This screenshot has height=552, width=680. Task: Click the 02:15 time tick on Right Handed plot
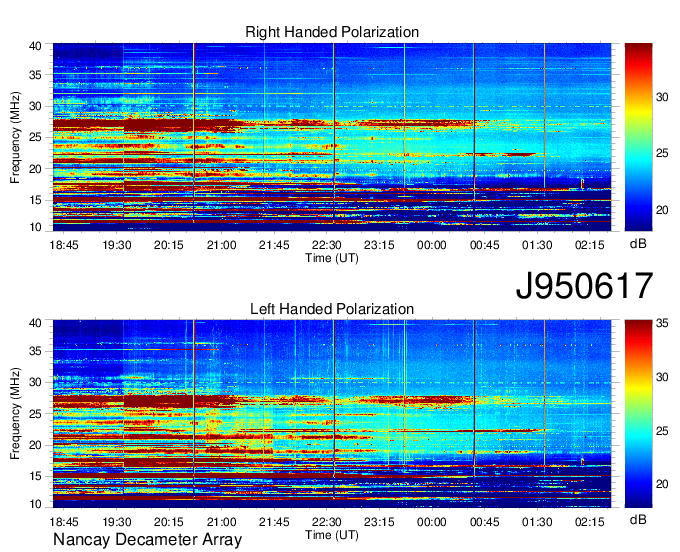pyautogui.click(x=590, y=245)
